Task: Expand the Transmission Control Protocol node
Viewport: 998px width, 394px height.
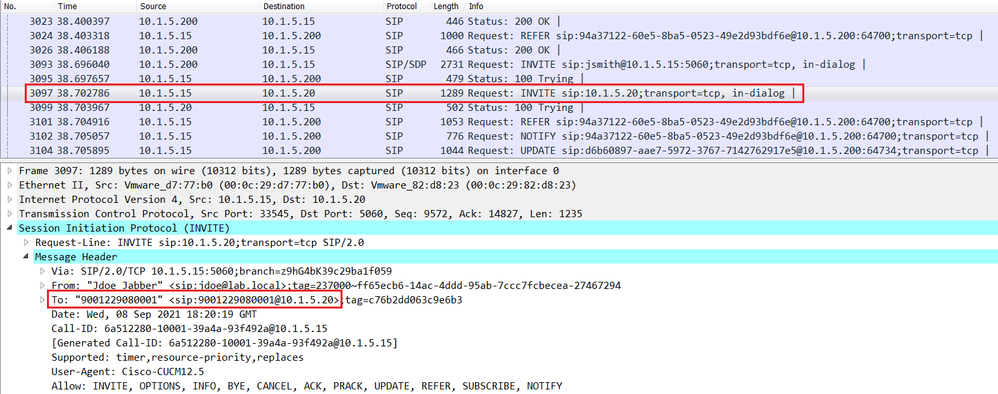Action: (x=10, y=214)
